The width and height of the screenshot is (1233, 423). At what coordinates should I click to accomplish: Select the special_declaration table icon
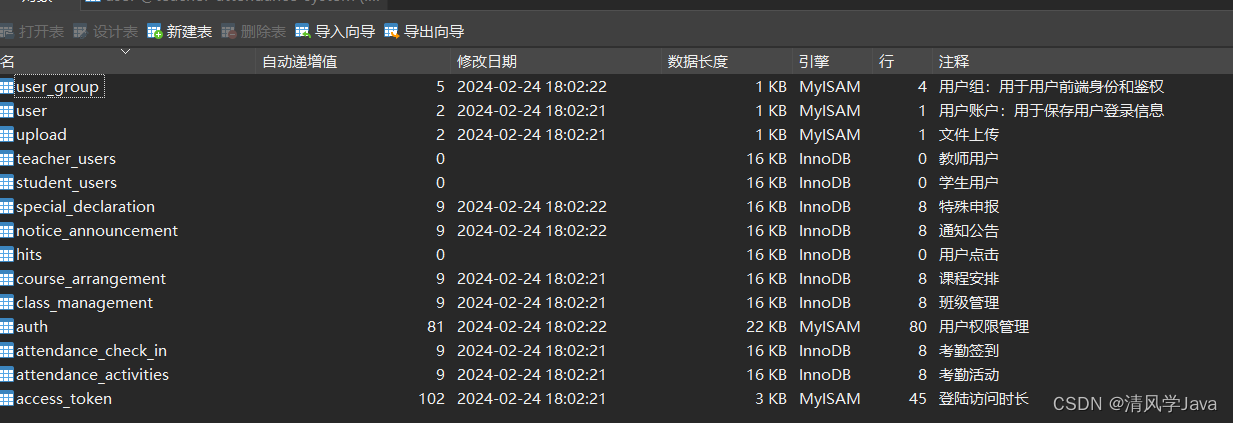pos(7,207)
